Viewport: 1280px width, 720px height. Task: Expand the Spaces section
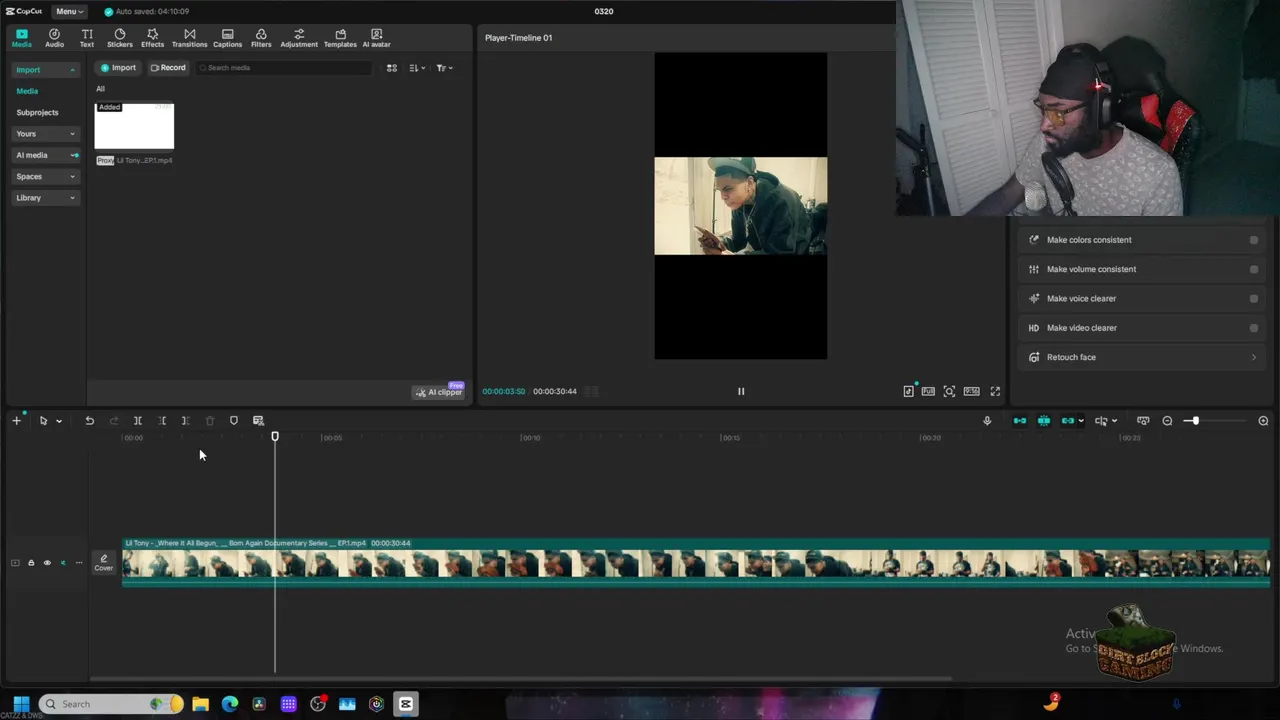46,176
